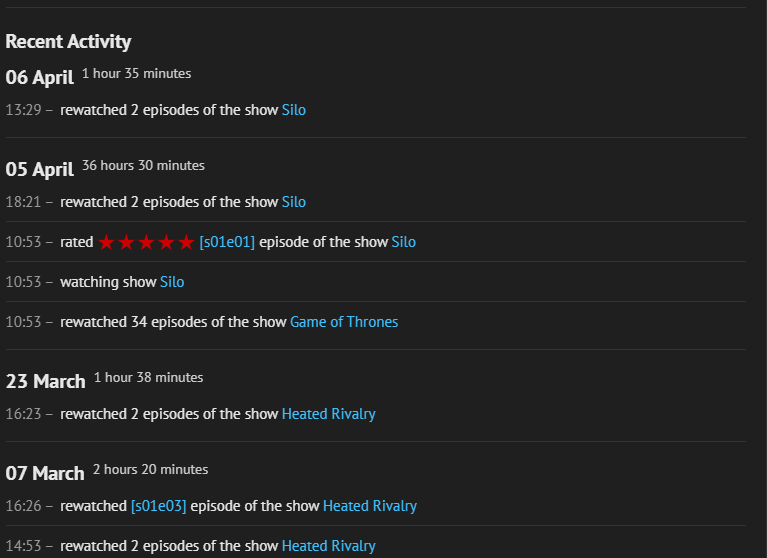Click the fifth red rating star
767x558 pixels.
click(186, 242)
